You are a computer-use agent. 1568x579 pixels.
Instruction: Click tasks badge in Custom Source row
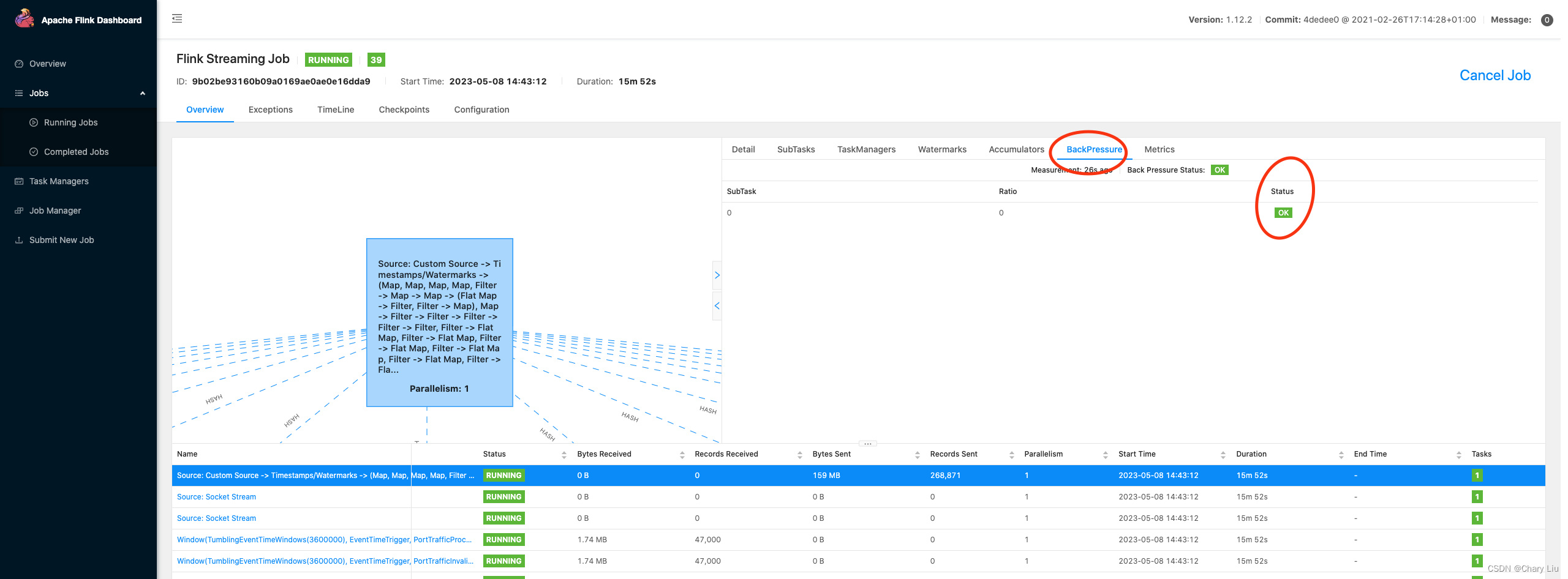click(x=1477, y=476)
